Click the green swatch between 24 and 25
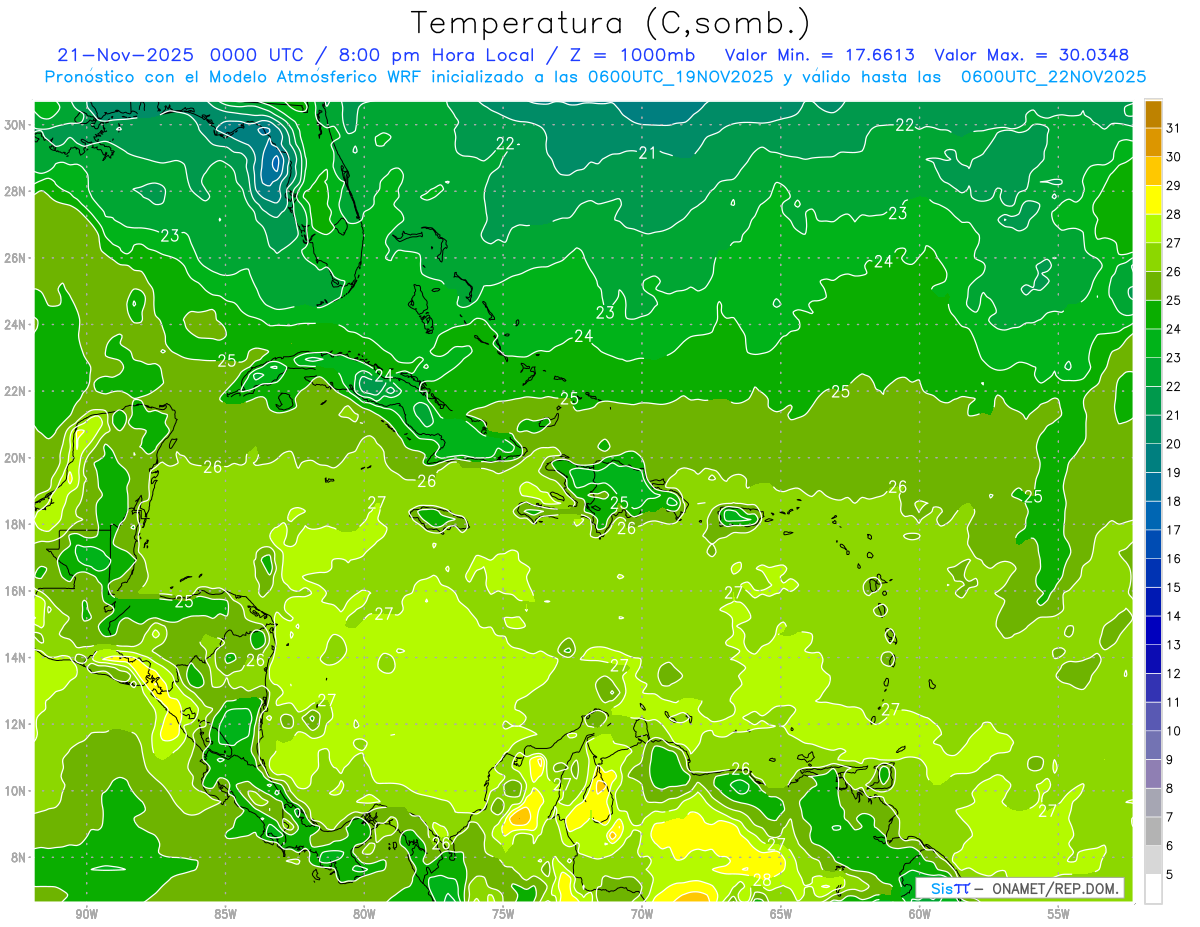 [1153, 315]
